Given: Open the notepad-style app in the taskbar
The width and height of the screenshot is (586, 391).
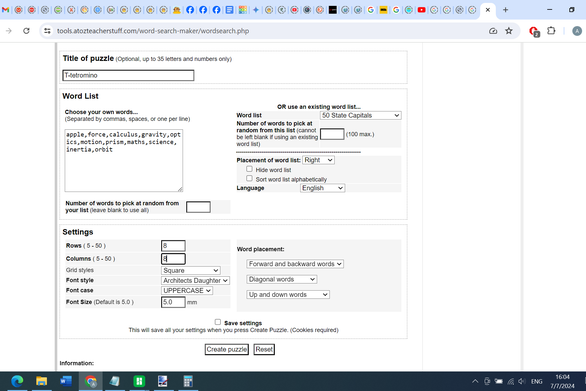Looking at the screenshot, I should click(x=115, y=381).
